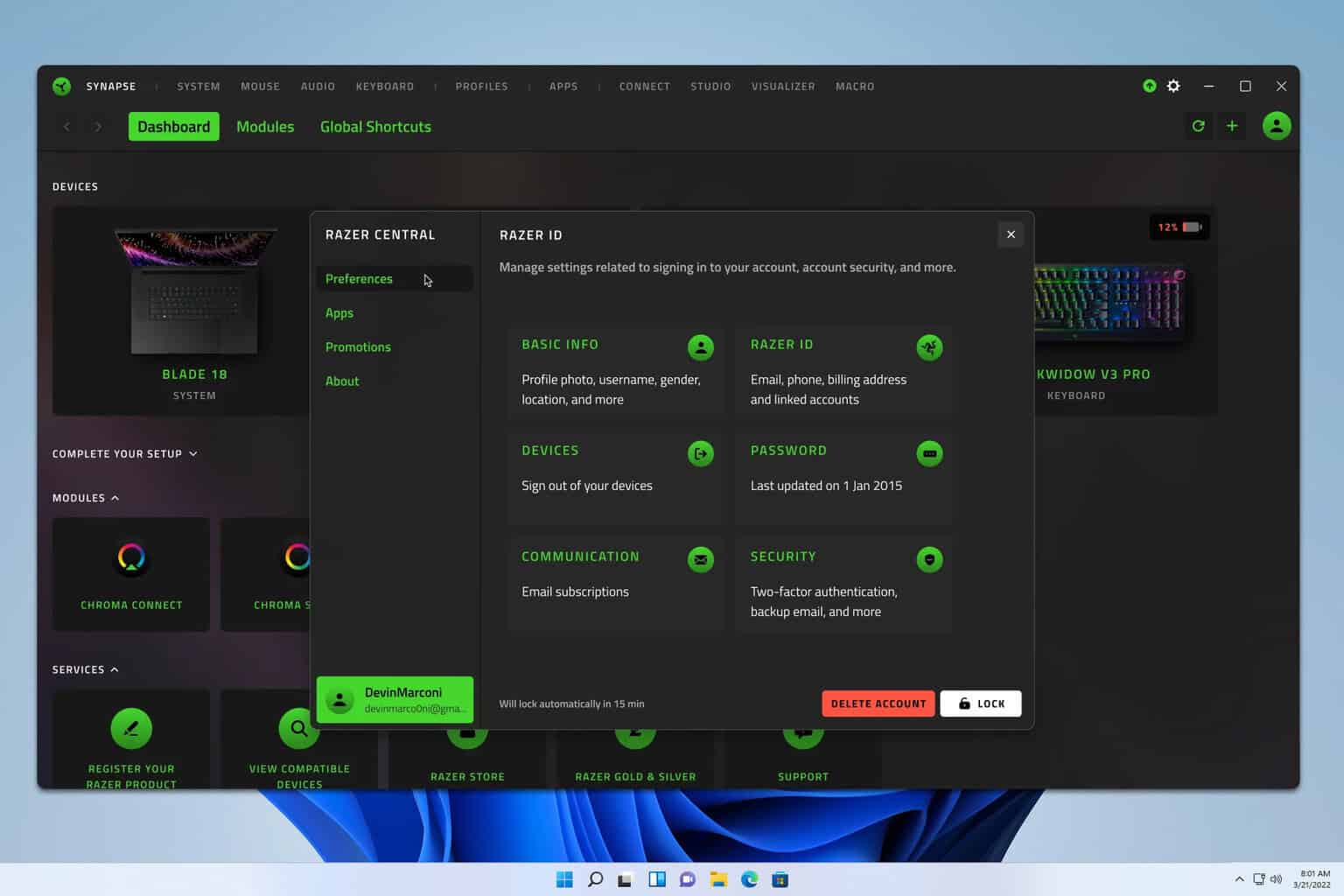Click the Basic Info profile icon

(700, 347)
